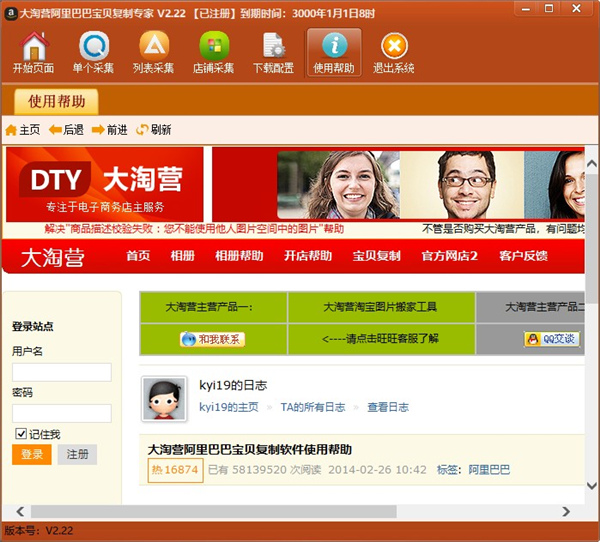600x542 pixels.
Task: Click the 热 16874 badge
Action: click(x=175, y=470)
